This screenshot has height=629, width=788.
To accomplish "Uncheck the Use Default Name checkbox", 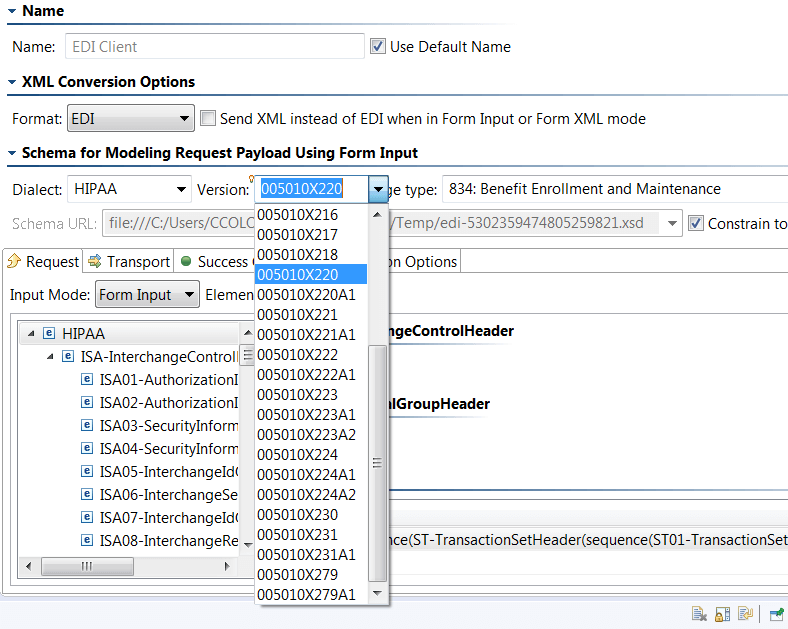I will 378,46.
